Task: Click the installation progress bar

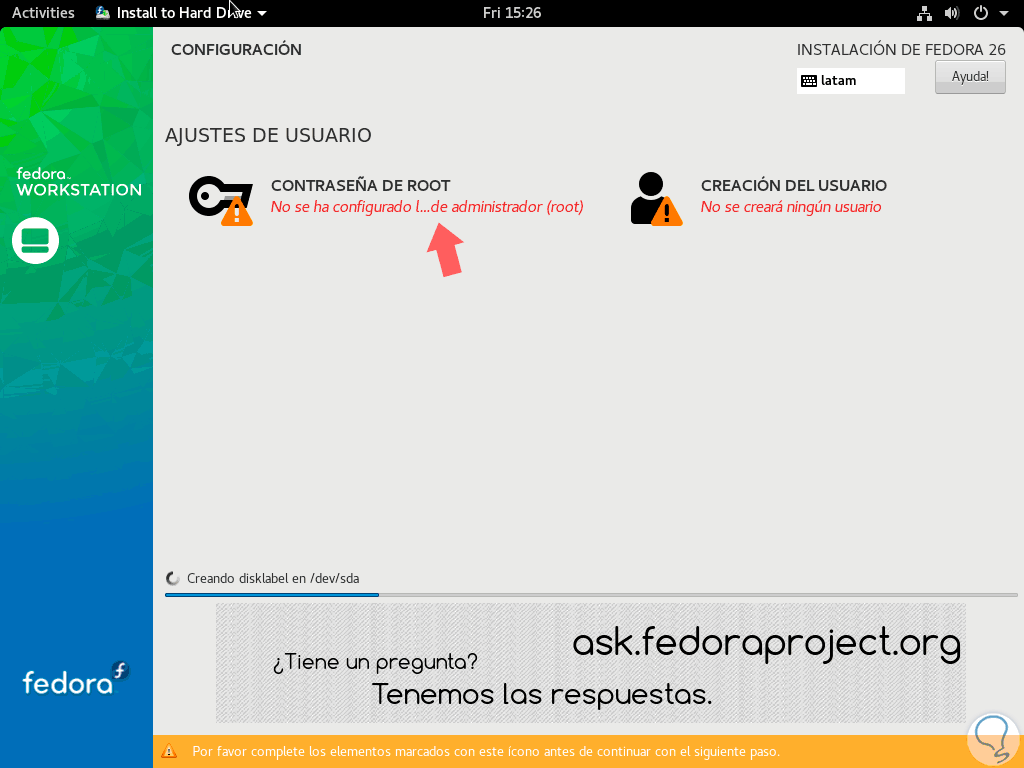Action: (x=591, y=595)
